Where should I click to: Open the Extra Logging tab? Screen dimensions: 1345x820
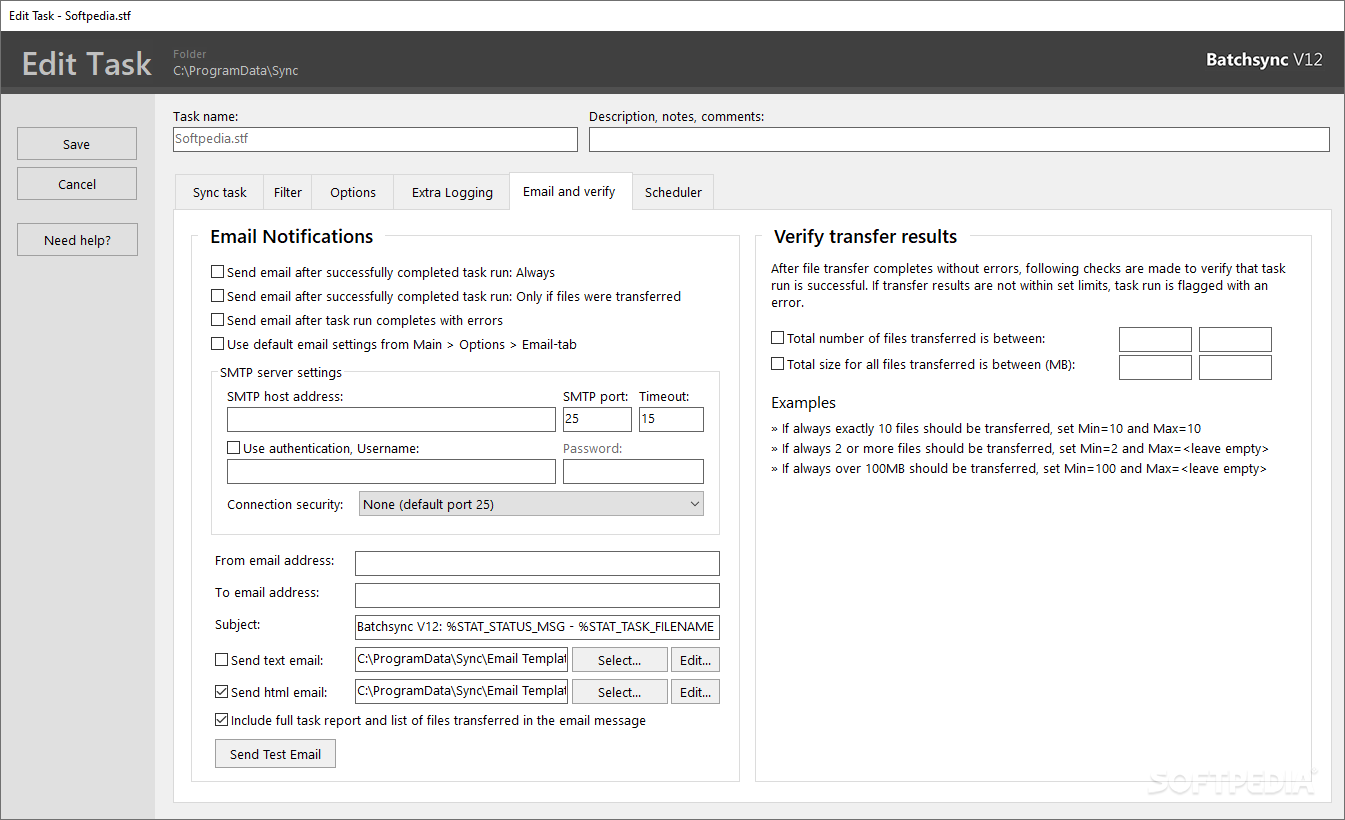point(452,192)
